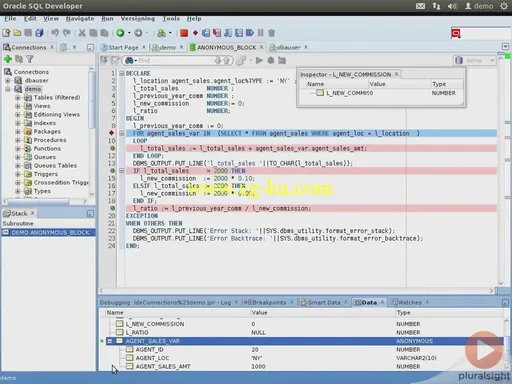512x384 pixels.
Task: Click the Garbage Collection trash icon
Action: [x=272, y=33]
